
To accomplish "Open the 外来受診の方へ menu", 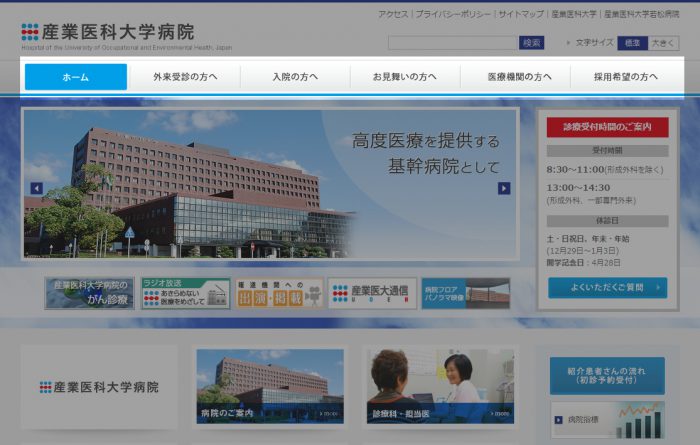I will (x=185, y=77).
